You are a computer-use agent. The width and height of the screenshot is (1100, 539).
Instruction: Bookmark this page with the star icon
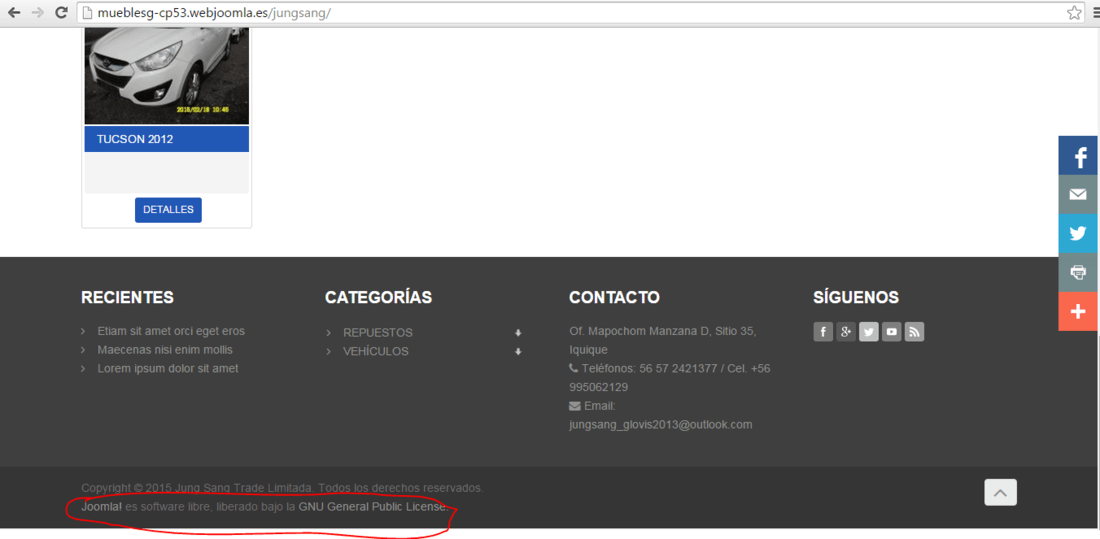point(1073,13)
